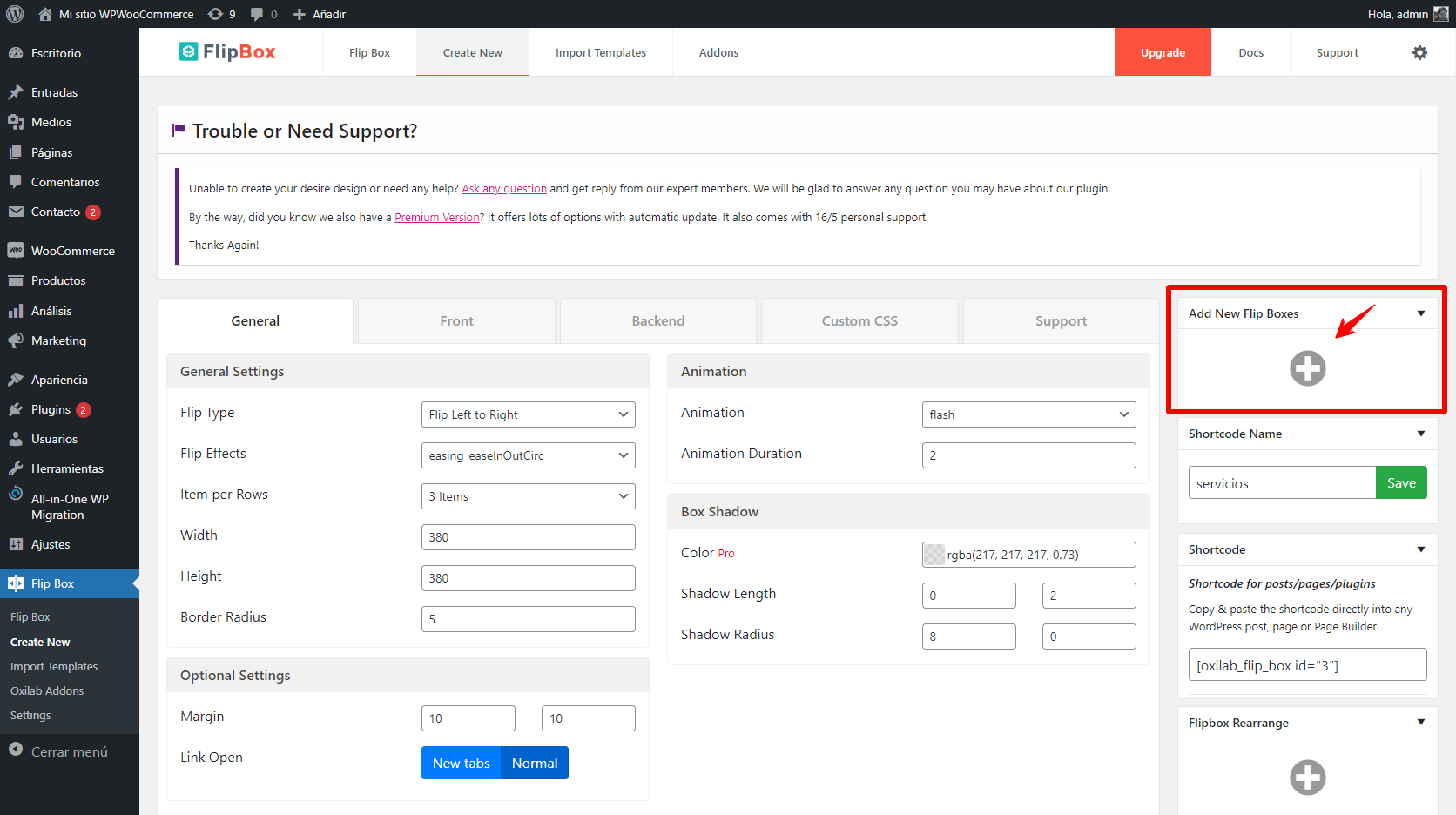Switch to the Support settings tab
This screenshot has width=1456, height=815.
(x=1061, y=321)
